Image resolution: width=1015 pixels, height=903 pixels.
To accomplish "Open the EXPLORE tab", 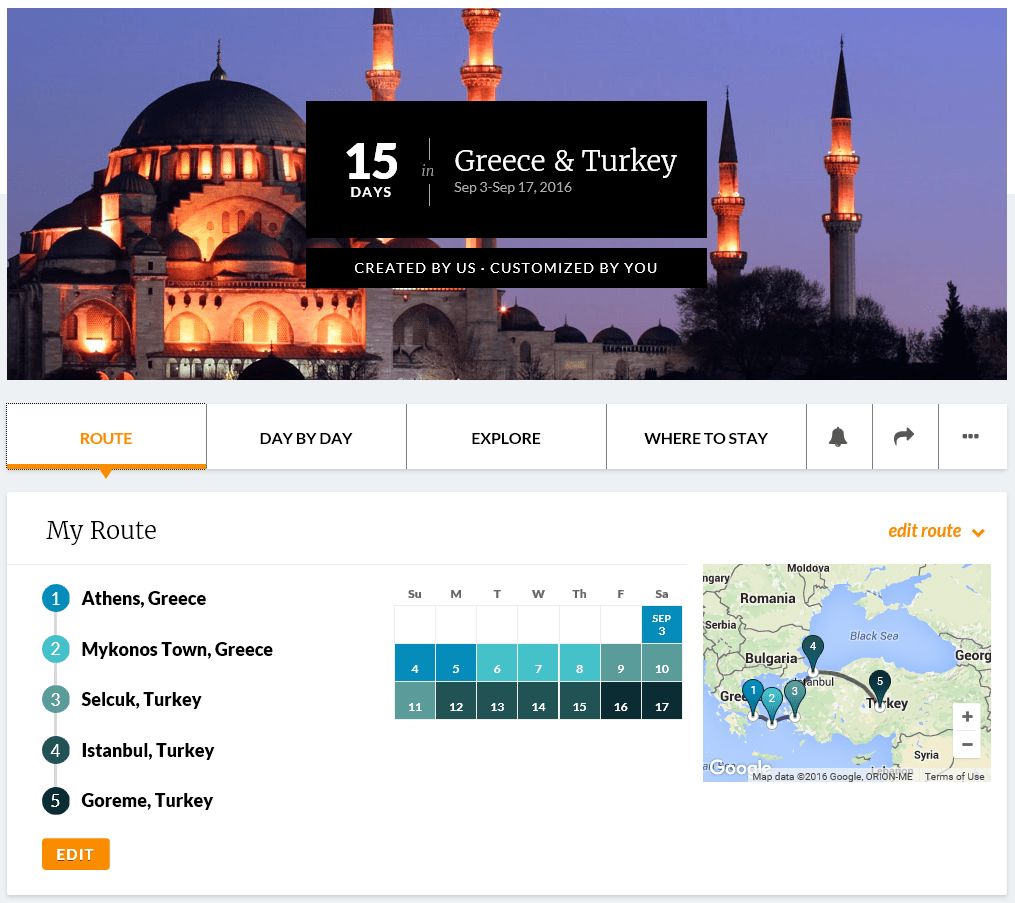I will pos(506,437).
